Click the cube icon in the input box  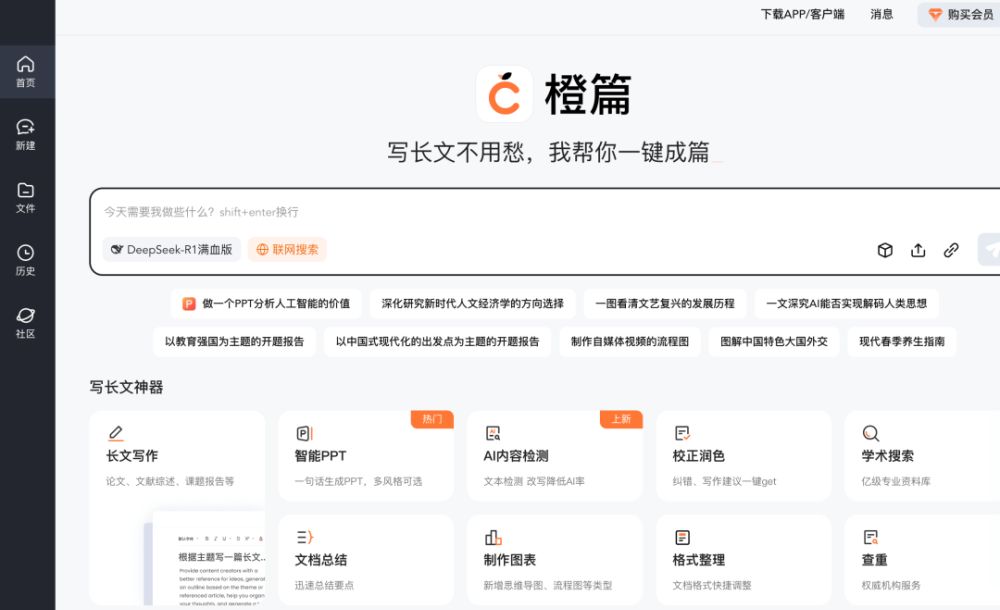click(x=885, y=250)
